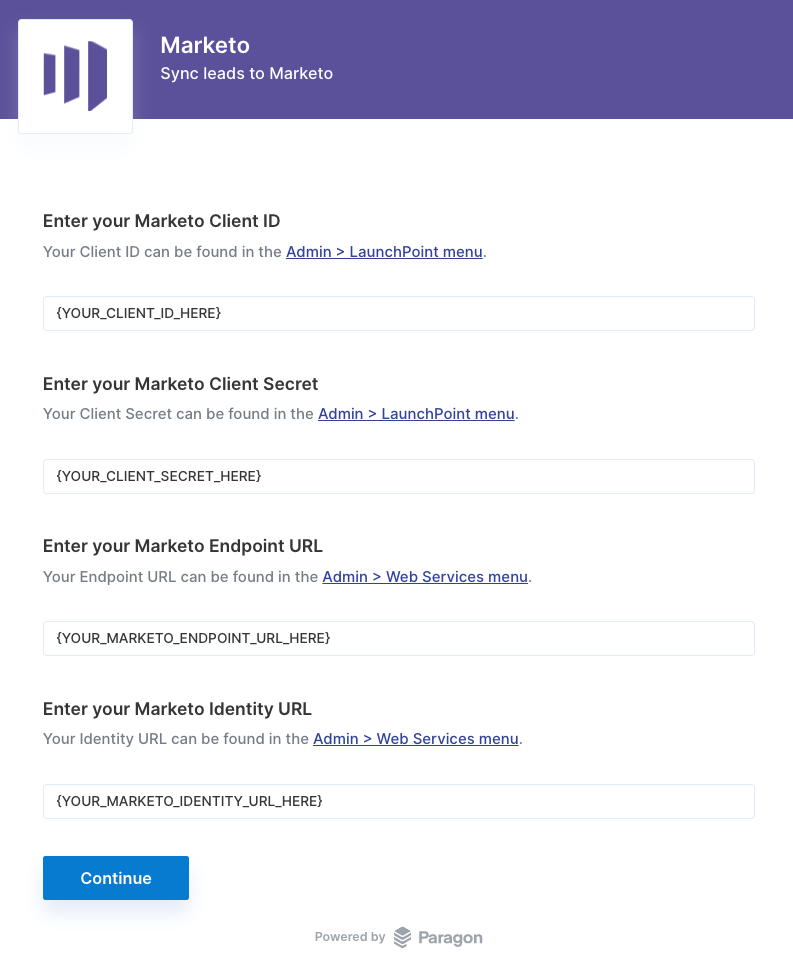Click the 'Powered by' footer text

pos(350,936)
